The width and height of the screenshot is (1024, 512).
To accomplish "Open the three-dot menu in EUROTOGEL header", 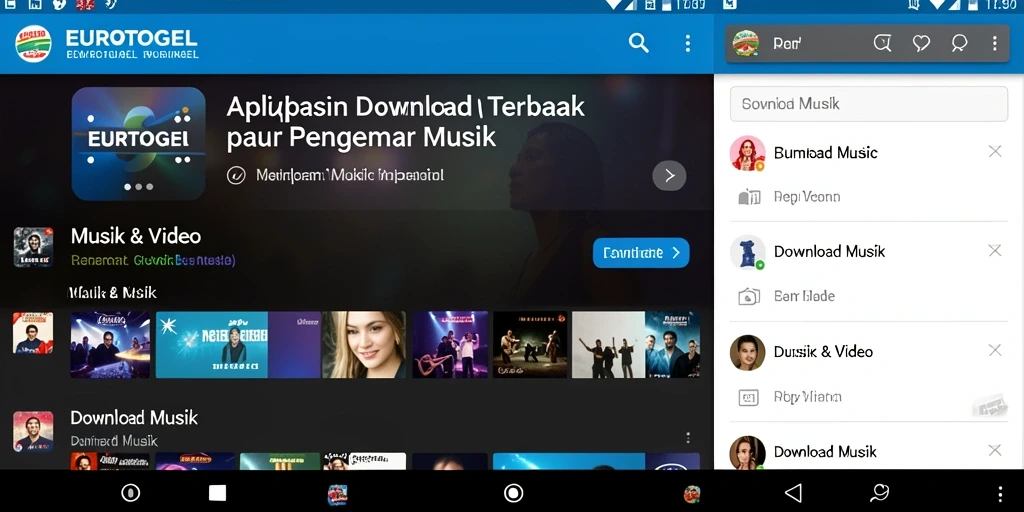I will click(687, 43).
